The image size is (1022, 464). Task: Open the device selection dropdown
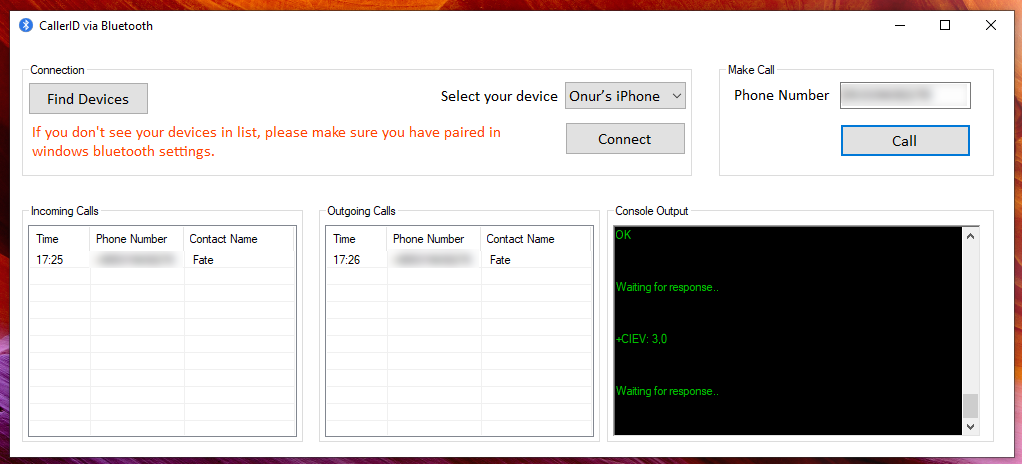pos(625,96)
